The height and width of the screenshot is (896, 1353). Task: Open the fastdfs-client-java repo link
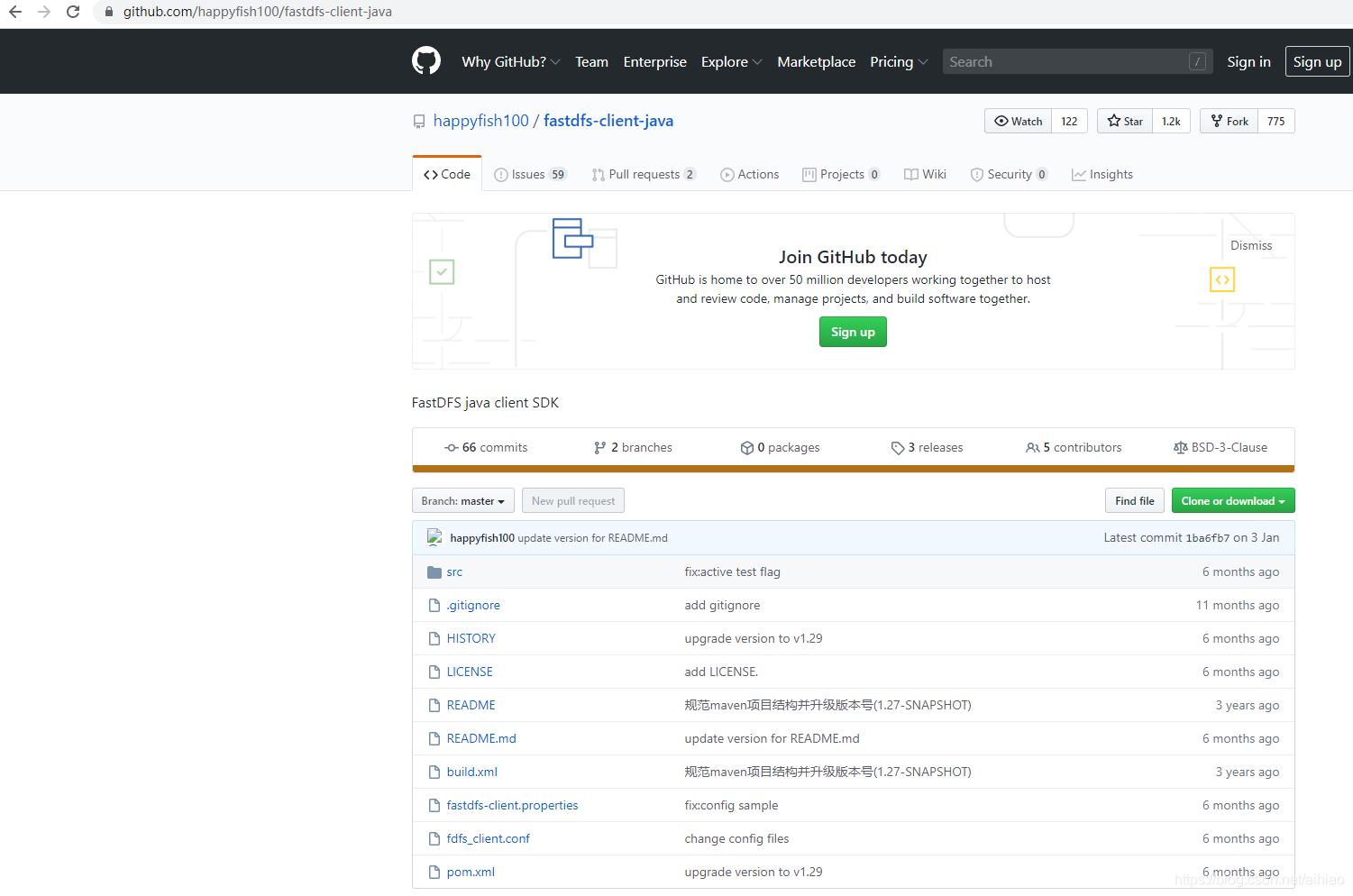[608, 121]
